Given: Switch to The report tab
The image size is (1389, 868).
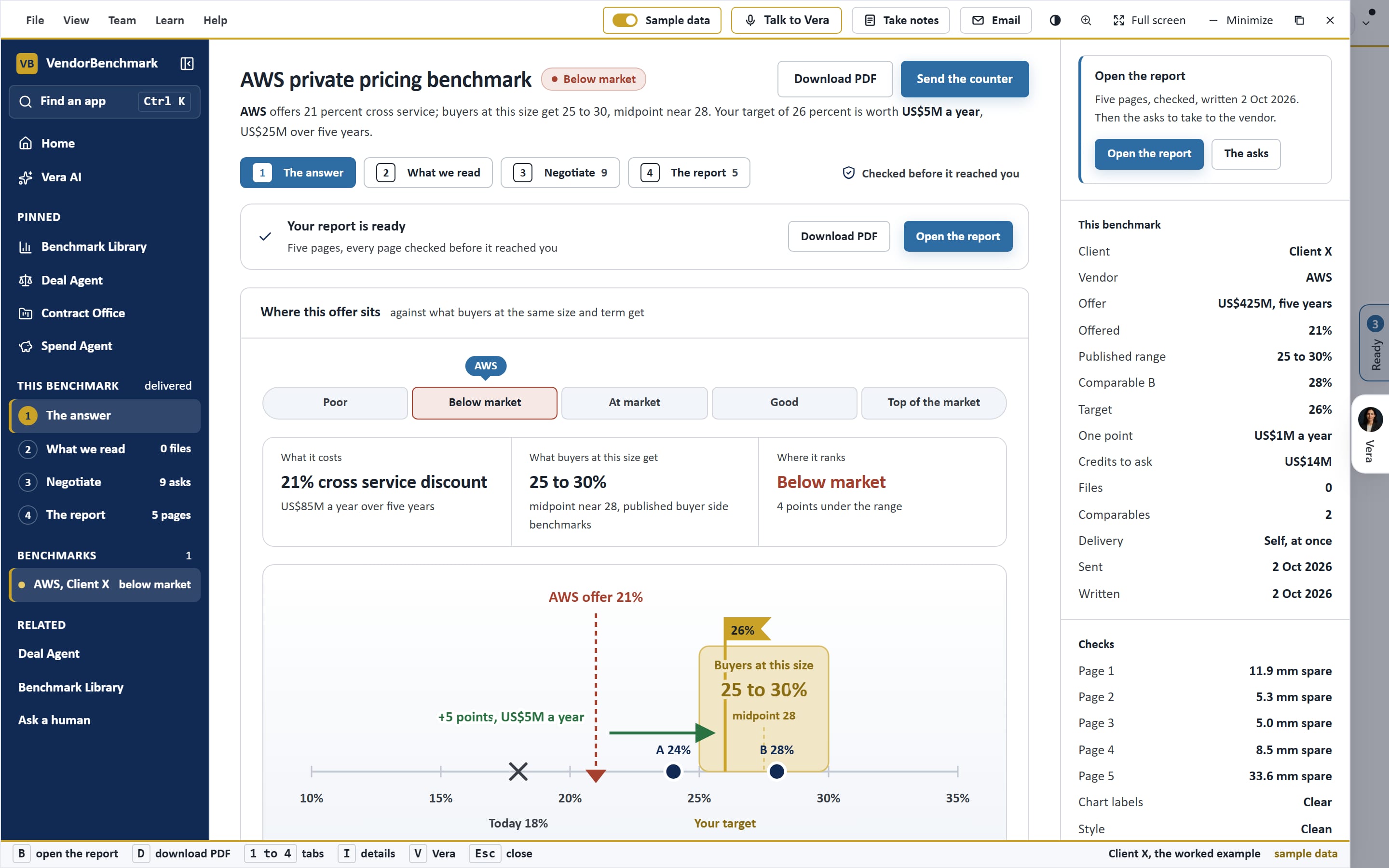Looking at the screenshot, I should coord(689,173).
